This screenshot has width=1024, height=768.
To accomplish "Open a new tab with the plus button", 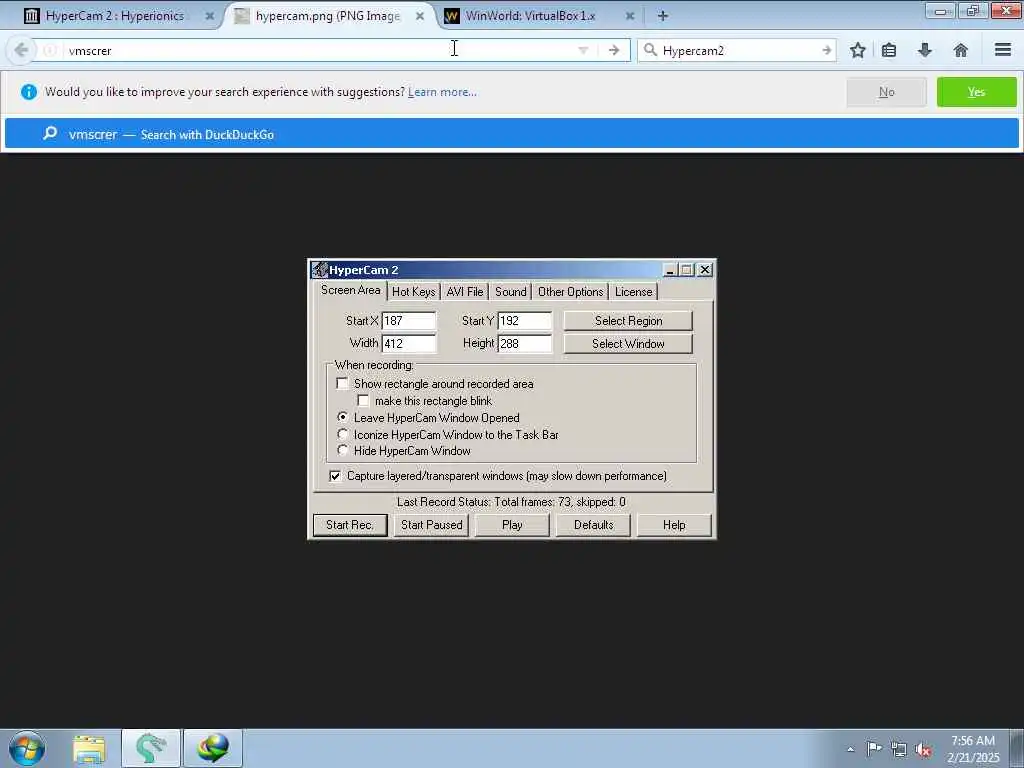I will (663, 16).
